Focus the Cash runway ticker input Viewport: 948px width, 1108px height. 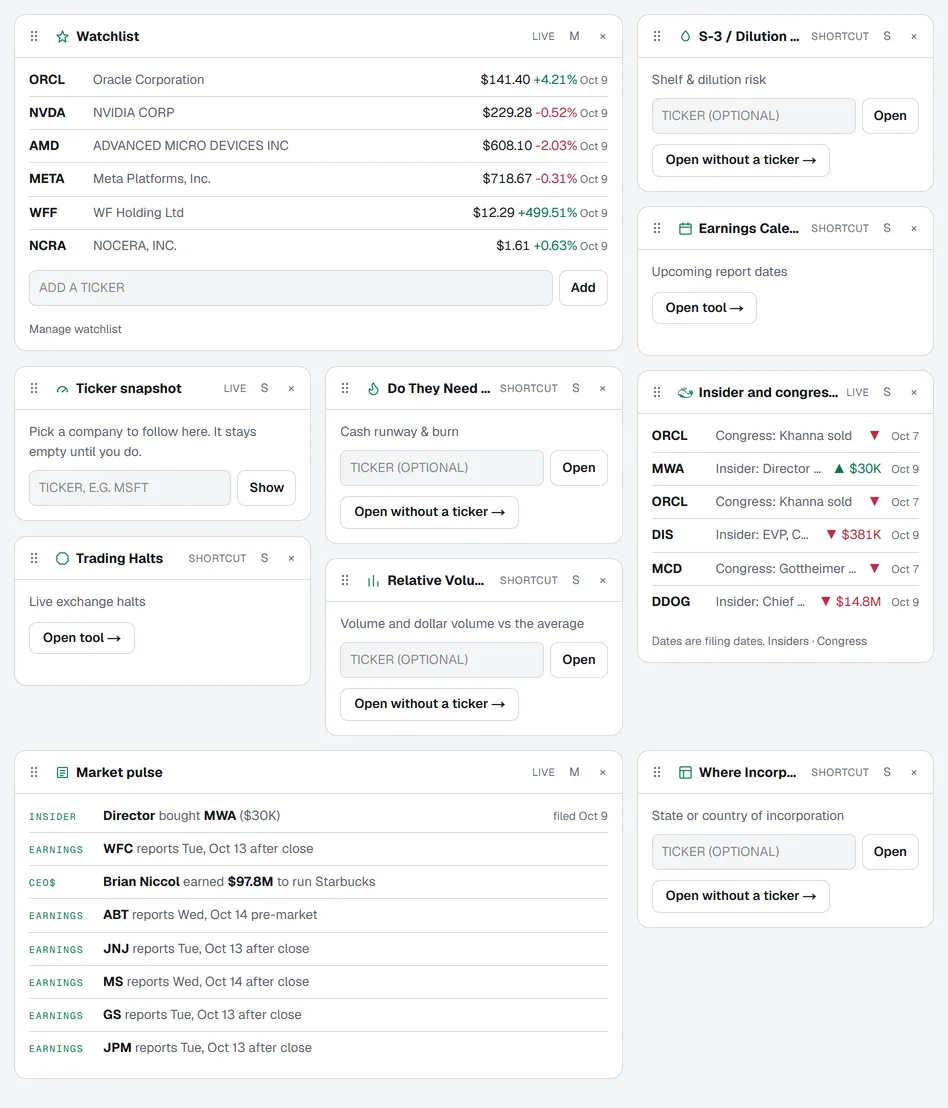(442, 468)
